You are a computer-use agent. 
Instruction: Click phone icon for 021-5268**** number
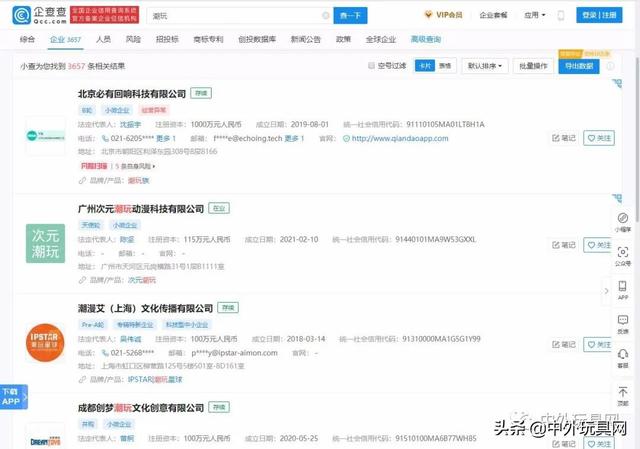coord(105,353)
